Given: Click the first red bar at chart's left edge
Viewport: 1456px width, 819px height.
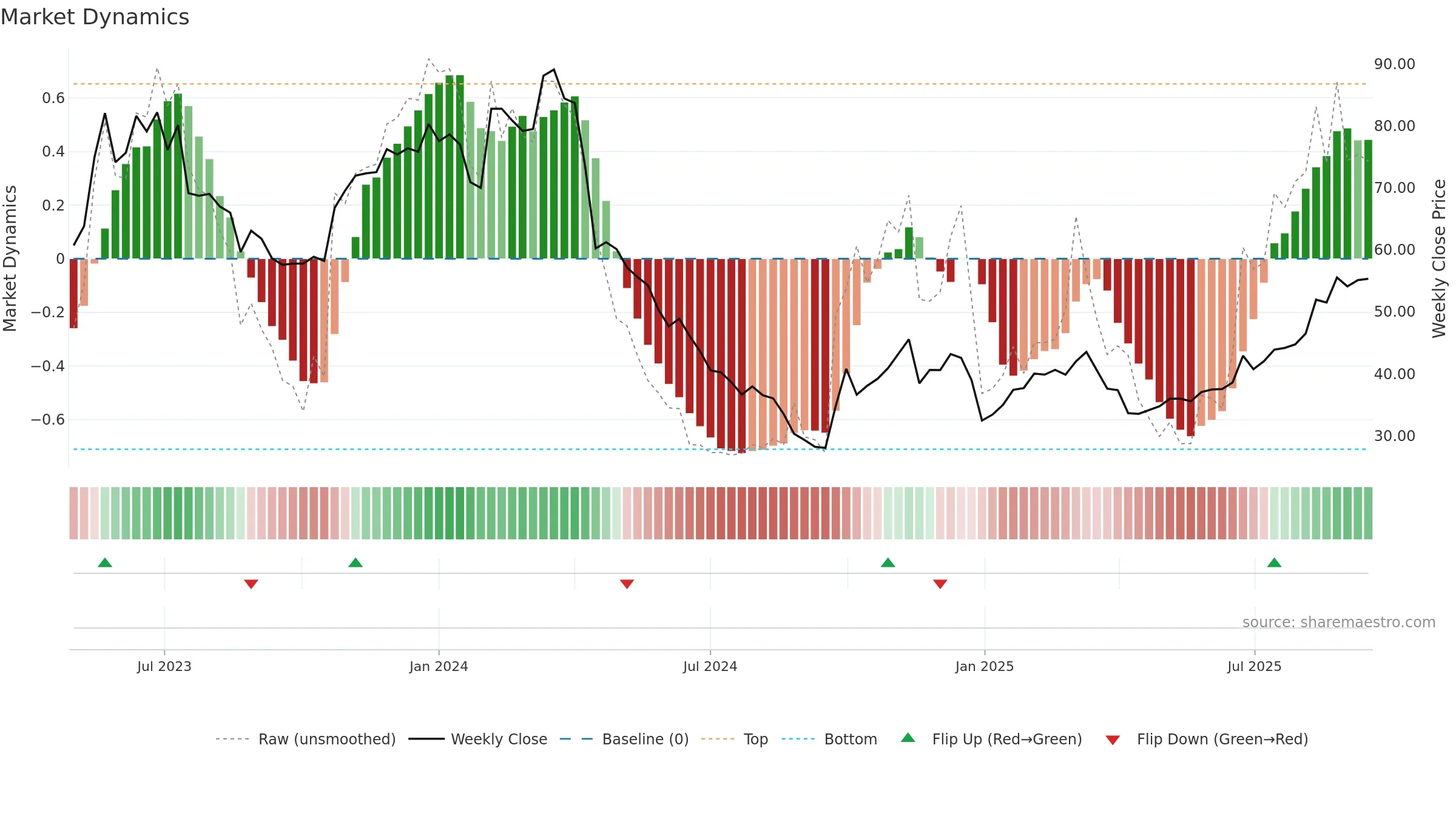Looking at the screenshot, I should coord(73,294).
